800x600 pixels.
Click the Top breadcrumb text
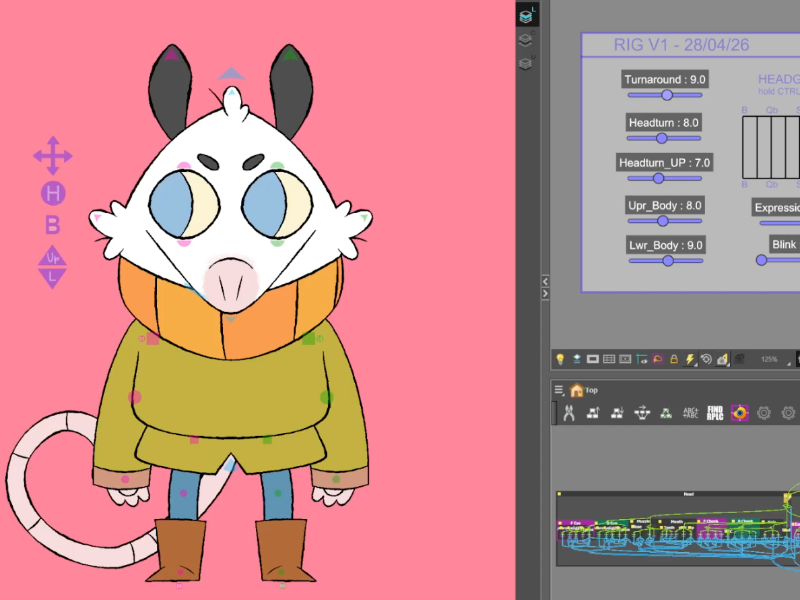tap(591, 390)
